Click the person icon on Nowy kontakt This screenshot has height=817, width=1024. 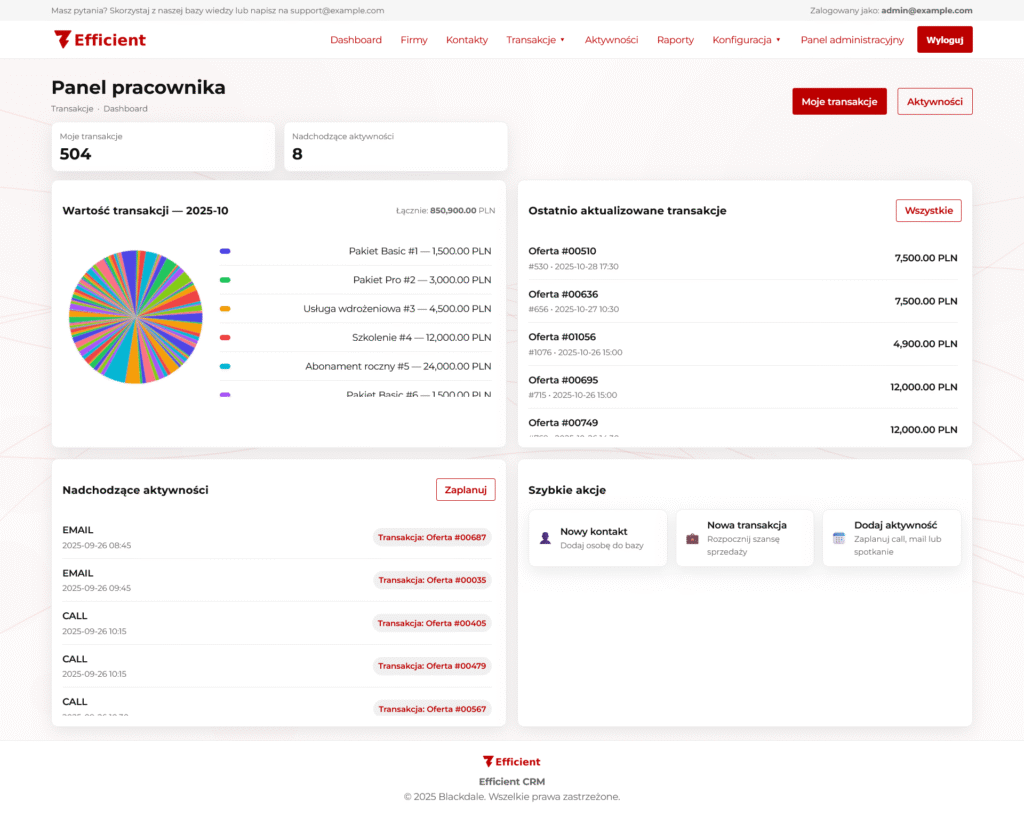pyautogui.click(x=545, y=538)
